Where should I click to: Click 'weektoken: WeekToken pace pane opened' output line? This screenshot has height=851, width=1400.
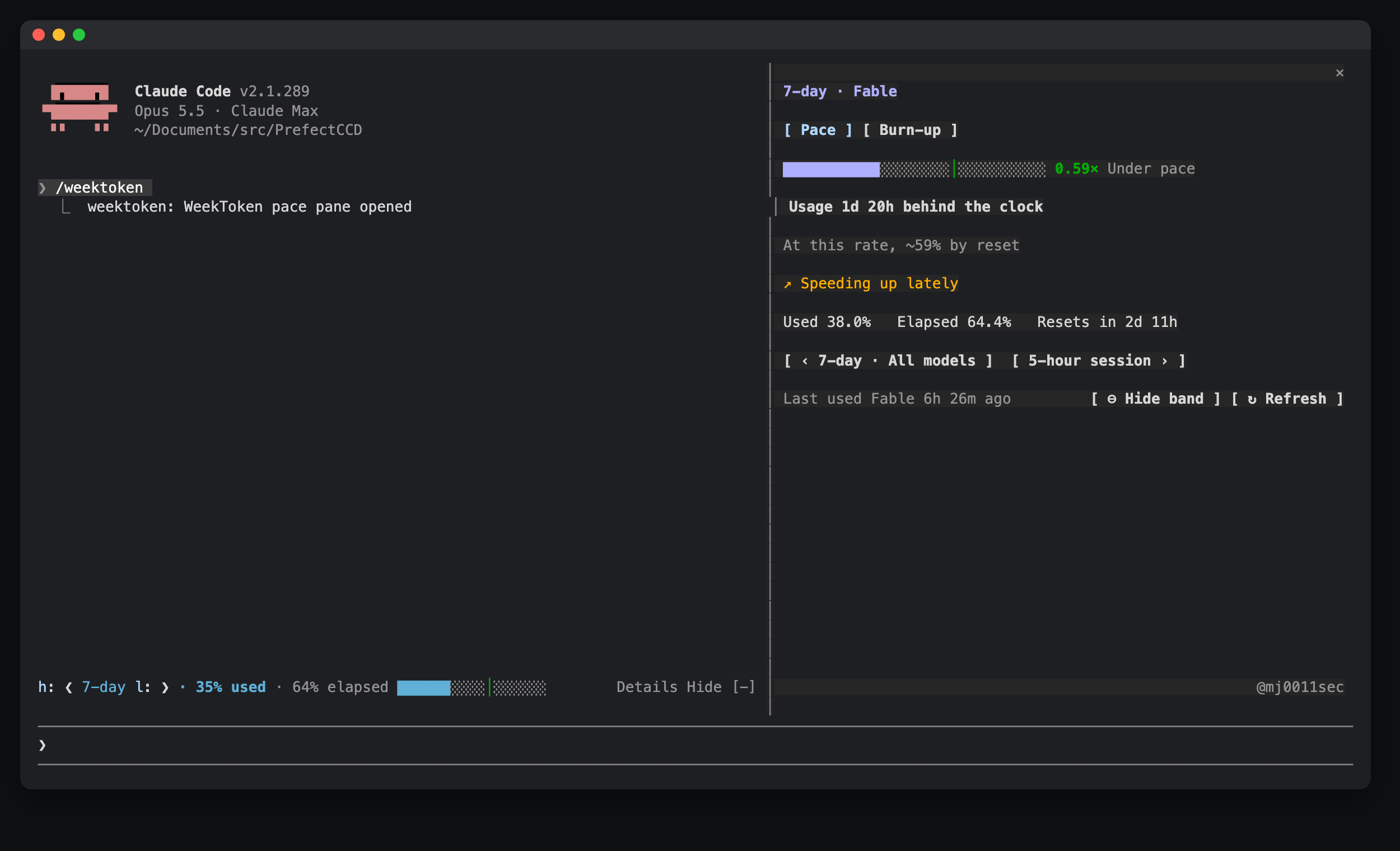[x=249, y=207]
